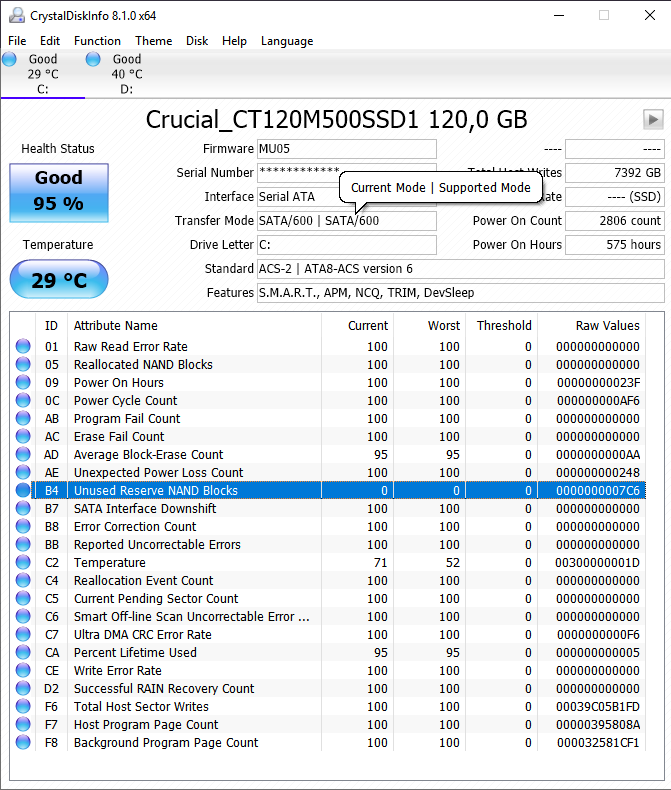The height and width of the screenshot is (790, 671).
Task: Click the status orb for Reallocated NAND Blocks
Action: click(23, 364)
